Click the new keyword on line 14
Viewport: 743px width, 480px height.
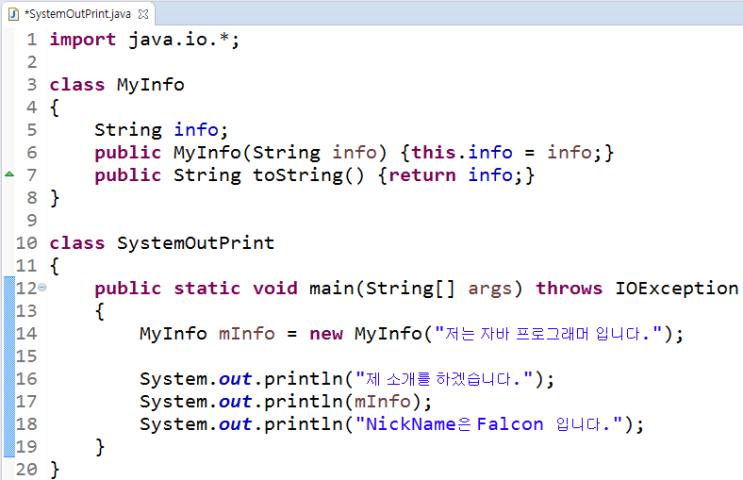pos(326,334)
